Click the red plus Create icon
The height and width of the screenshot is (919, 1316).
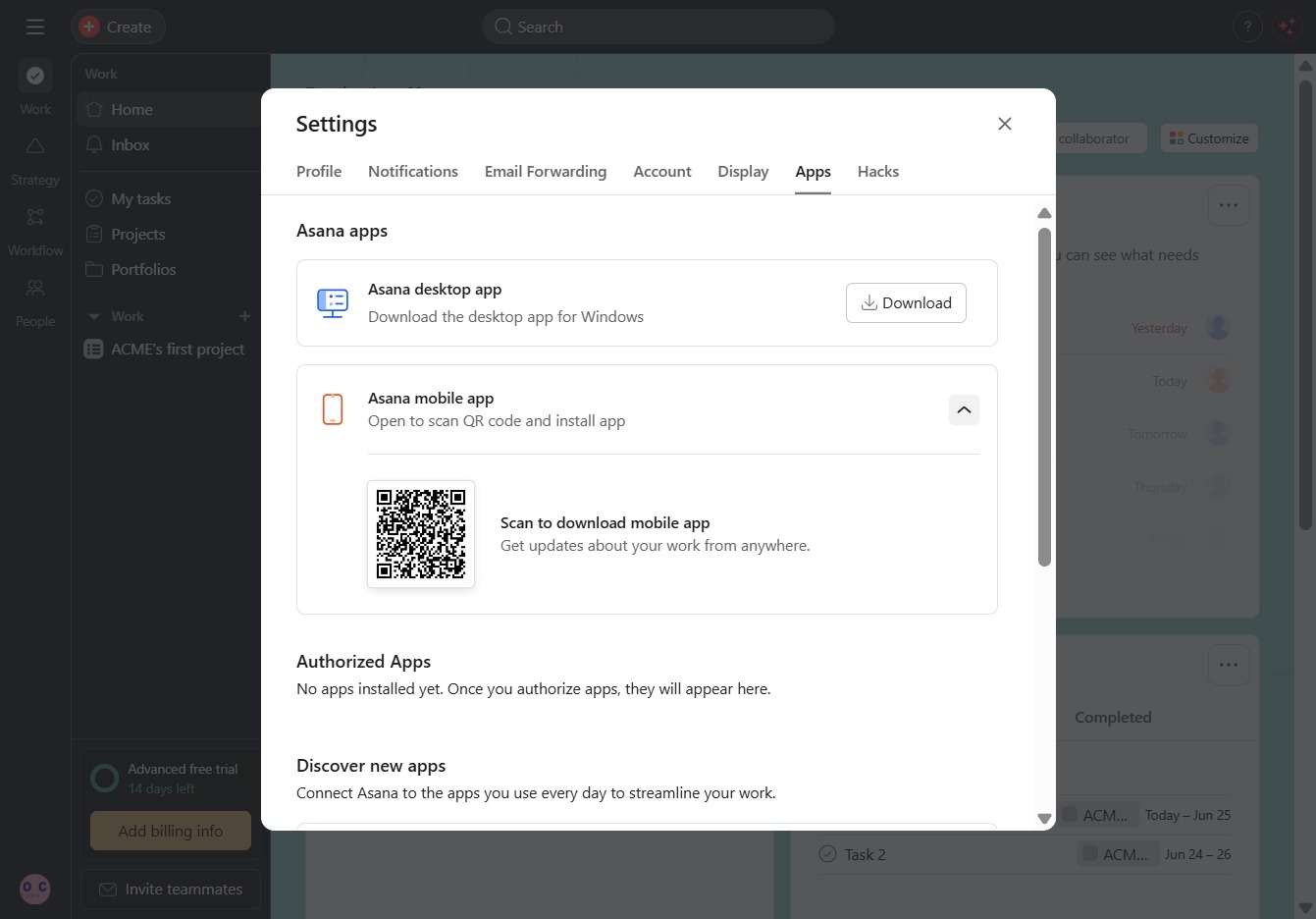[x=89, y=27]
